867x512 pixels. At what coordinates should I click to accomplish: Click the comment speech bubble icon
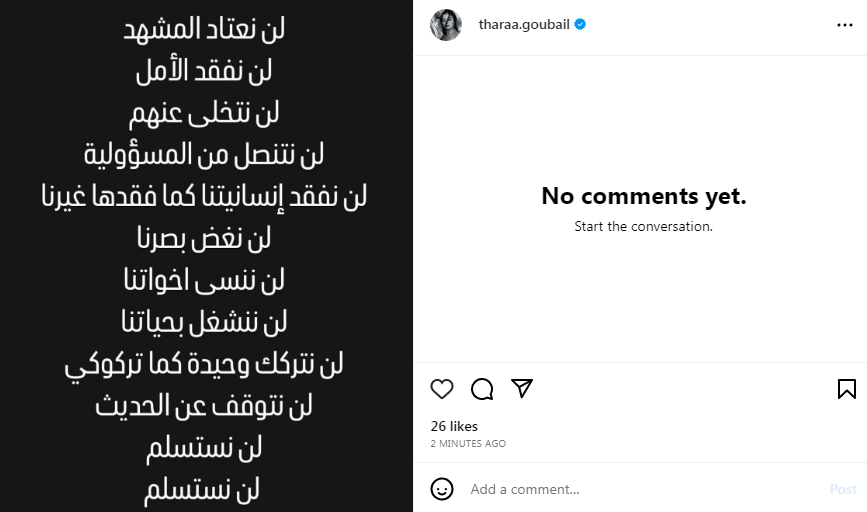point(482,389)
